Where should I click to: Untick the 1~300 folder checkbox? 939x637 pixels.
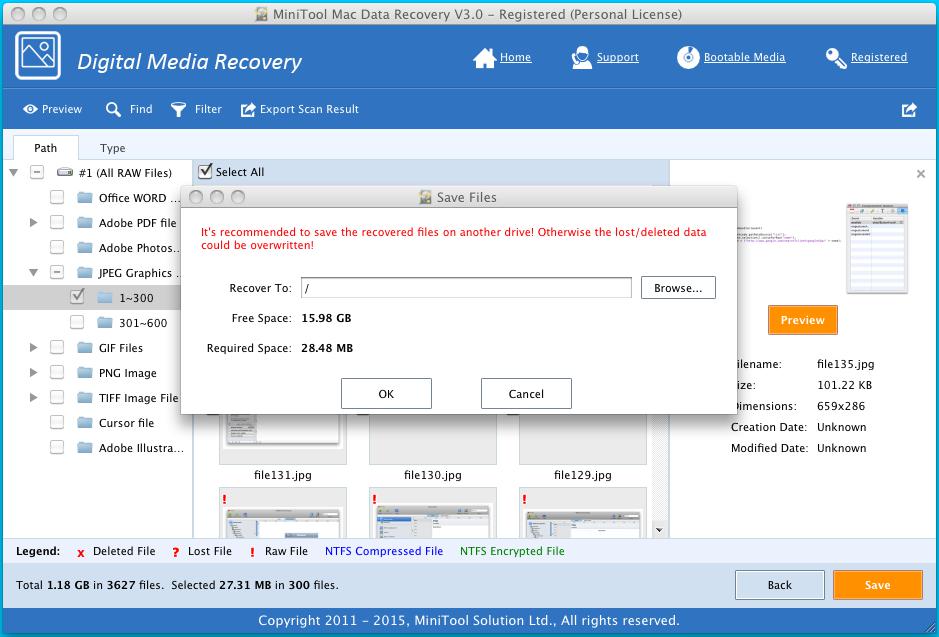tap(77, 297)
